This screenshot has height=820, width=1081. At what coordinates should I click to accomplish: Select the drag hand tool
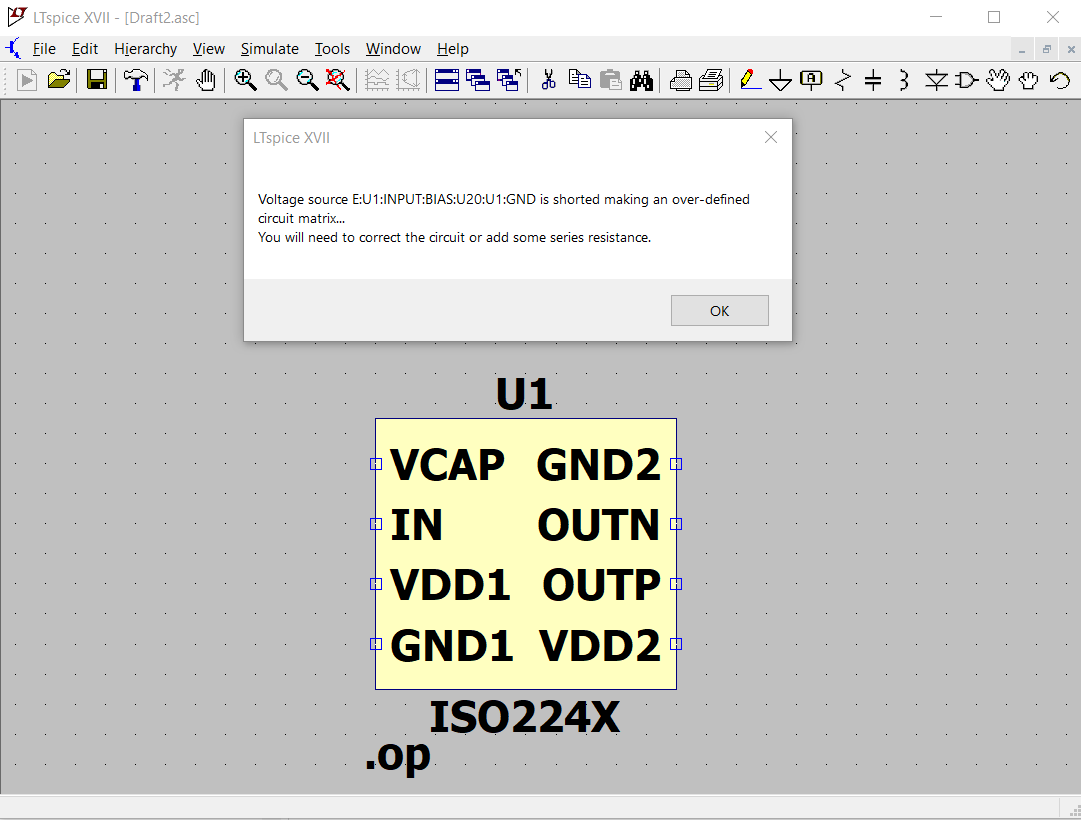coord(1029,80)
